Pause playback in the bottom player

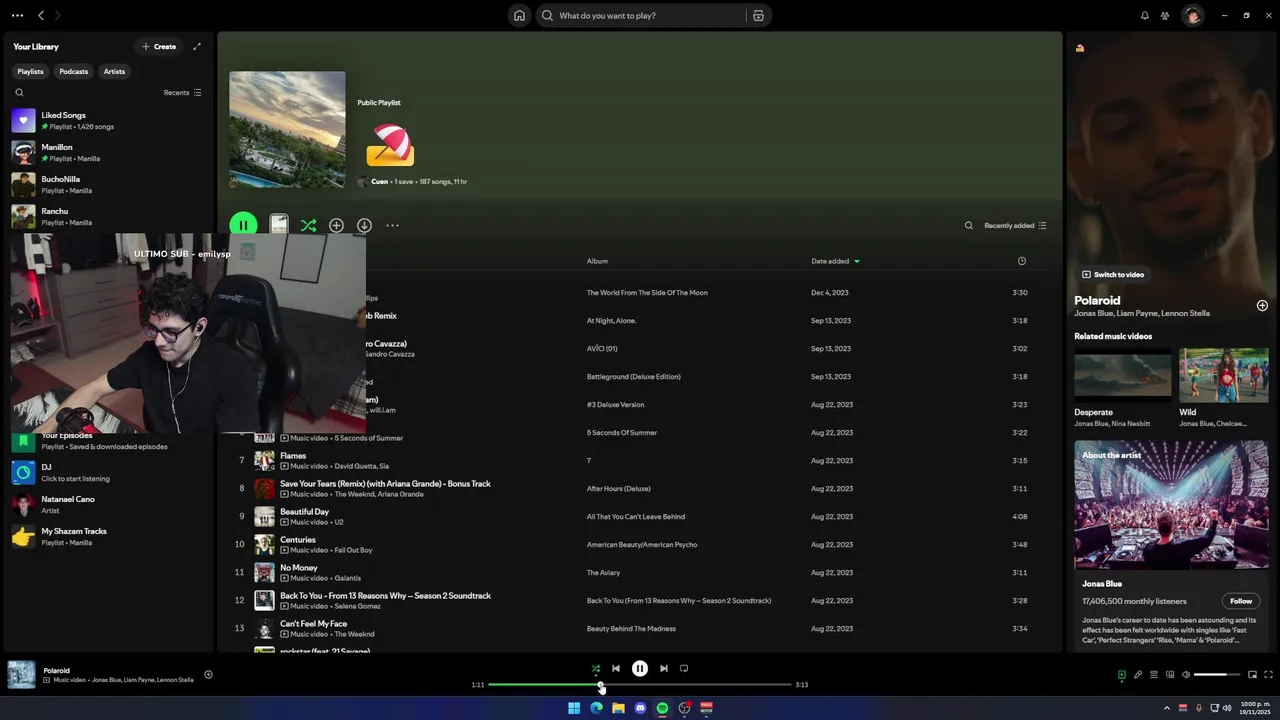640,669
